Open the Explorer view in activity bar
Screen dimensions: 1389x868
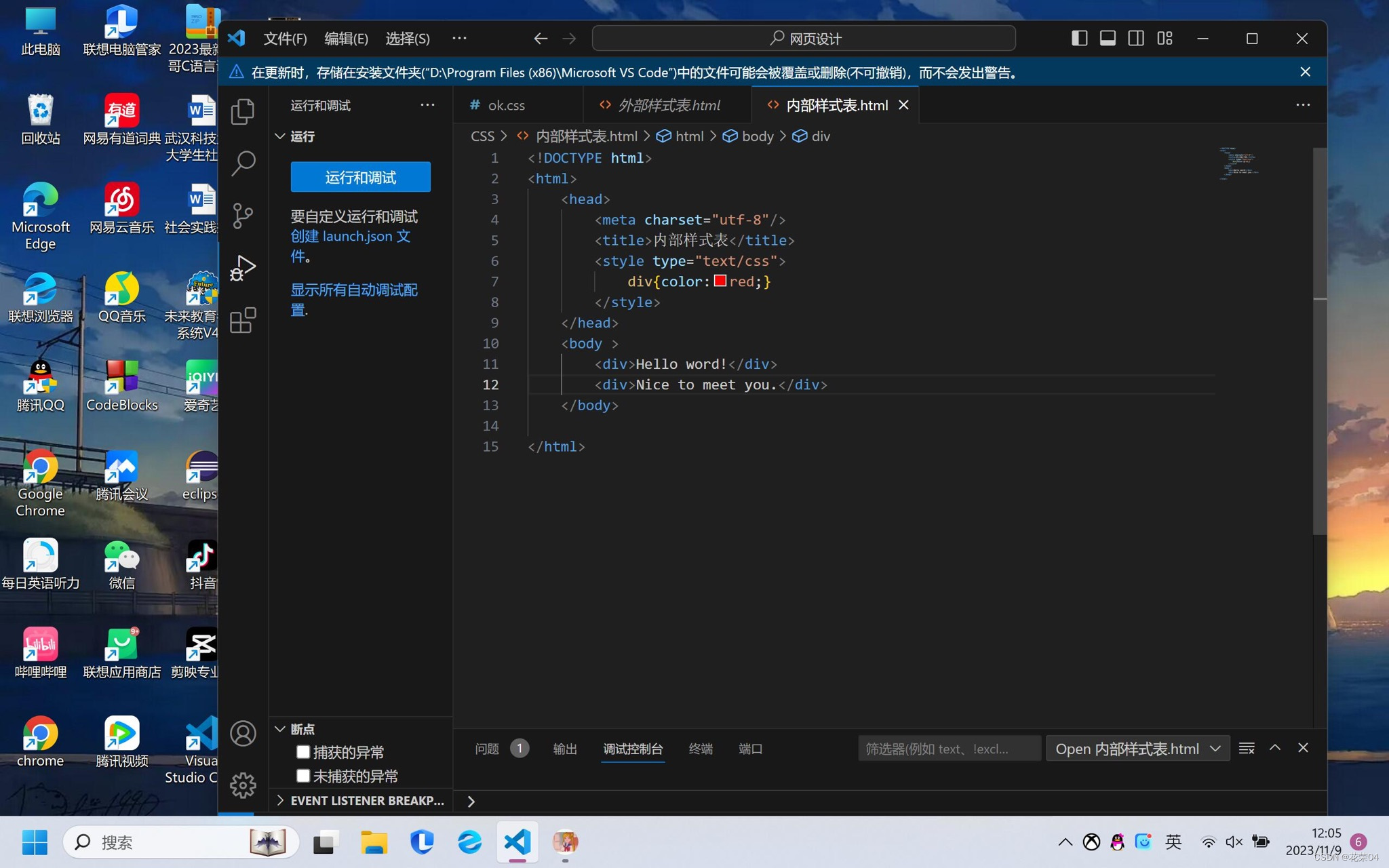pos(243,112)
